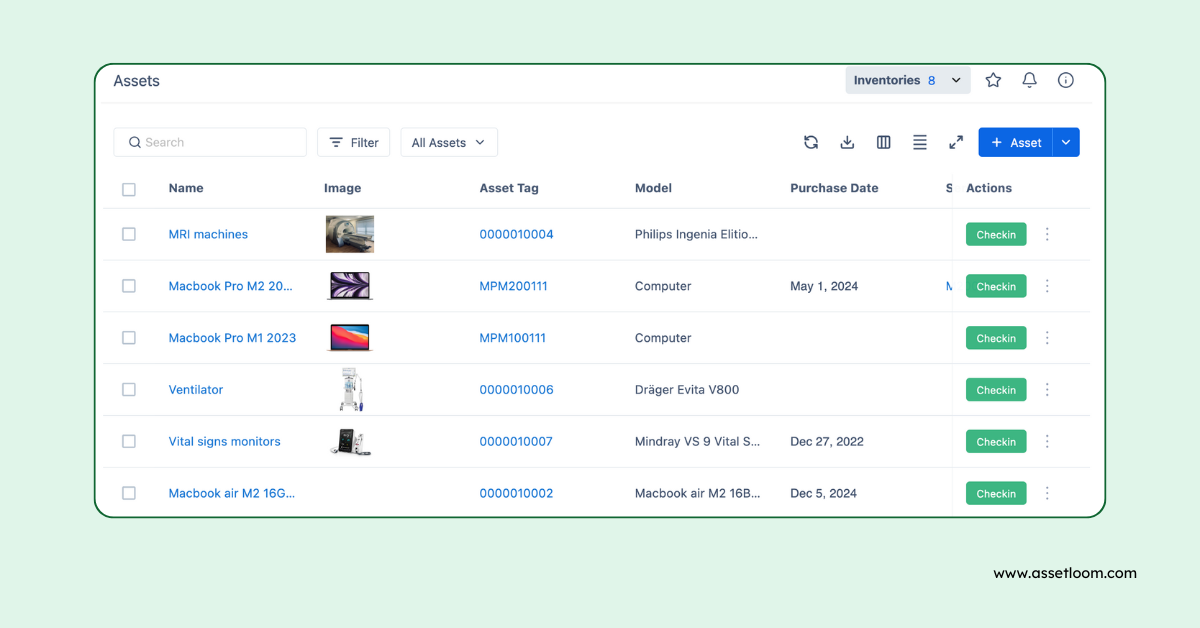Checkin the MRI machines asset

point(996,234)
